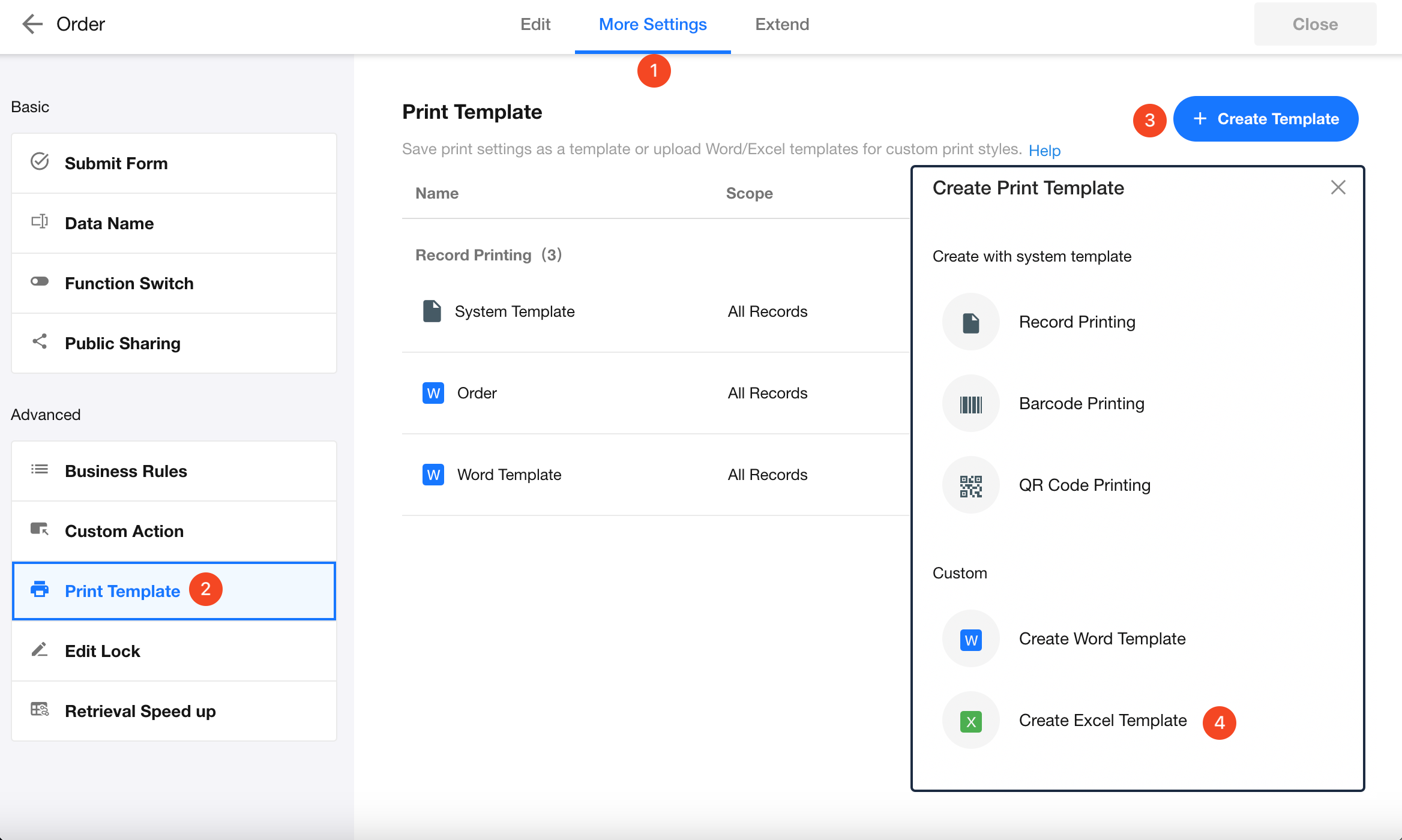Open the Public Sharing settings
Screen dimensions: 1402x840
[122, 343]
